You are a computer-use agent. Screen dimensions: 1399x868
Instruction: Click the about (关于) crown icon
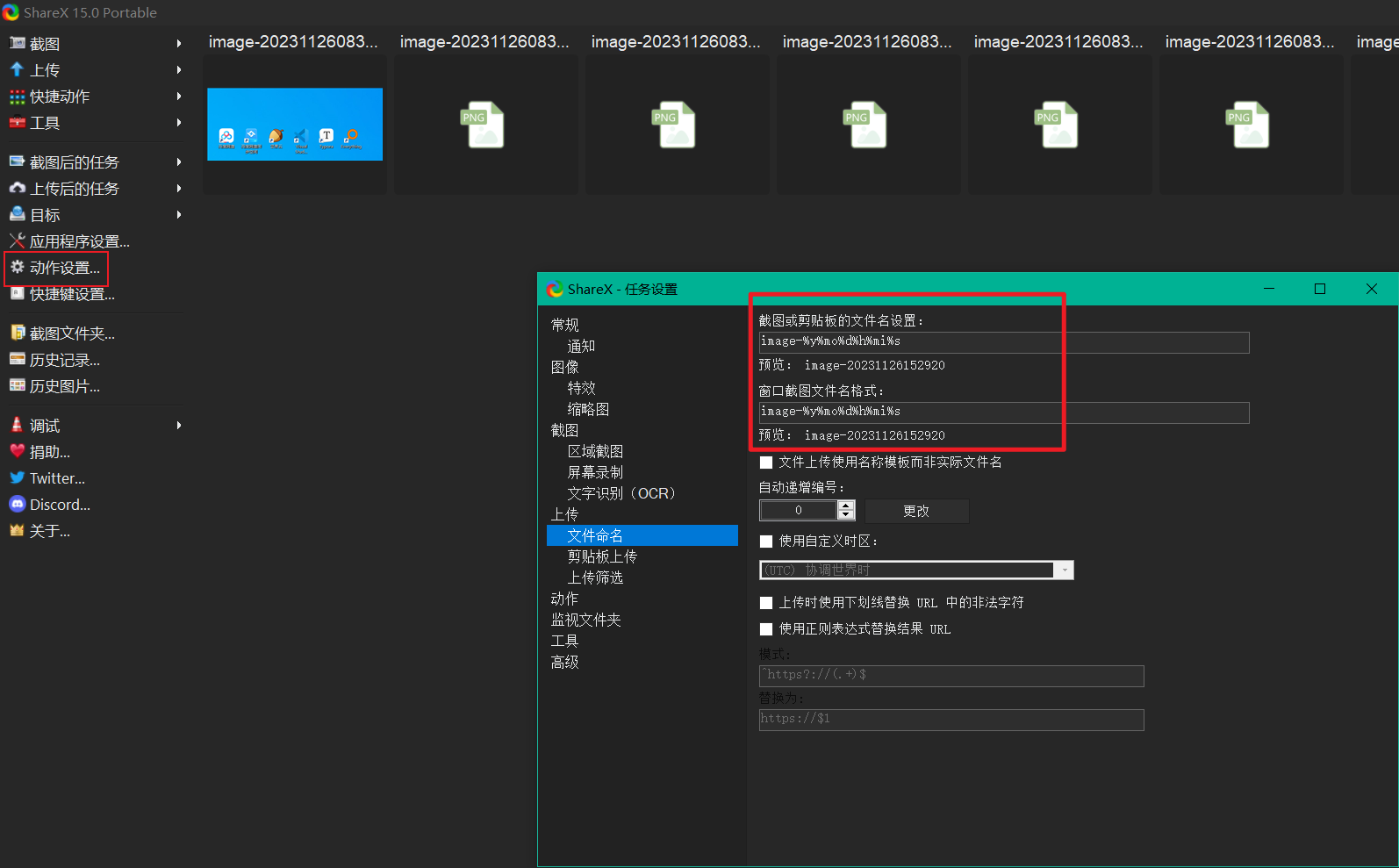point(17,530)
